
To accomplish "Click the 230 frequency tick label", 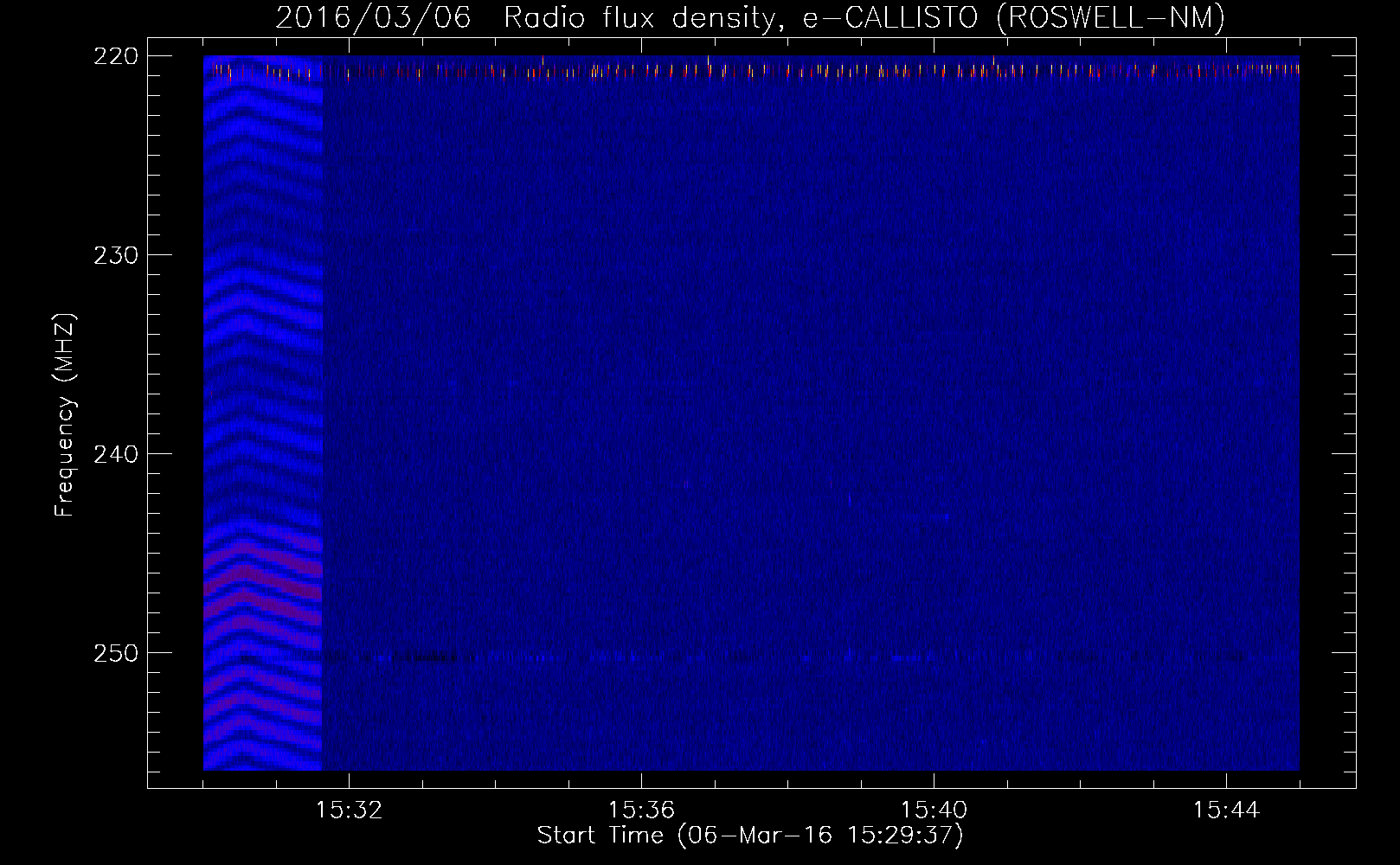I will (116, 255).
